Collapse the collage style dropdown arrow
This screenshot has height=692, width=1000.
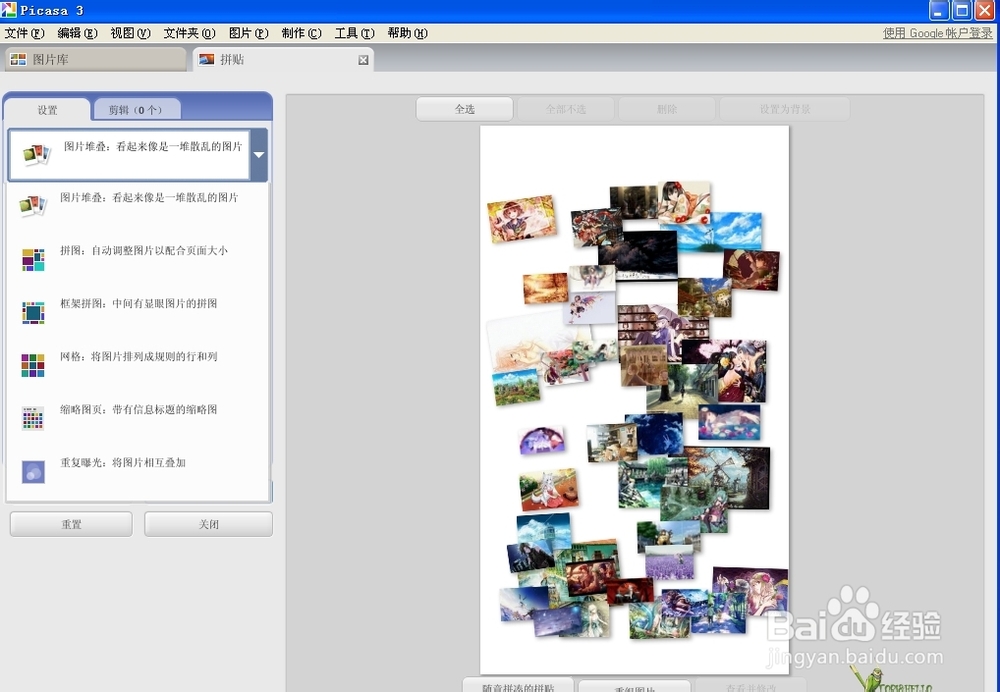coord(259,155)
